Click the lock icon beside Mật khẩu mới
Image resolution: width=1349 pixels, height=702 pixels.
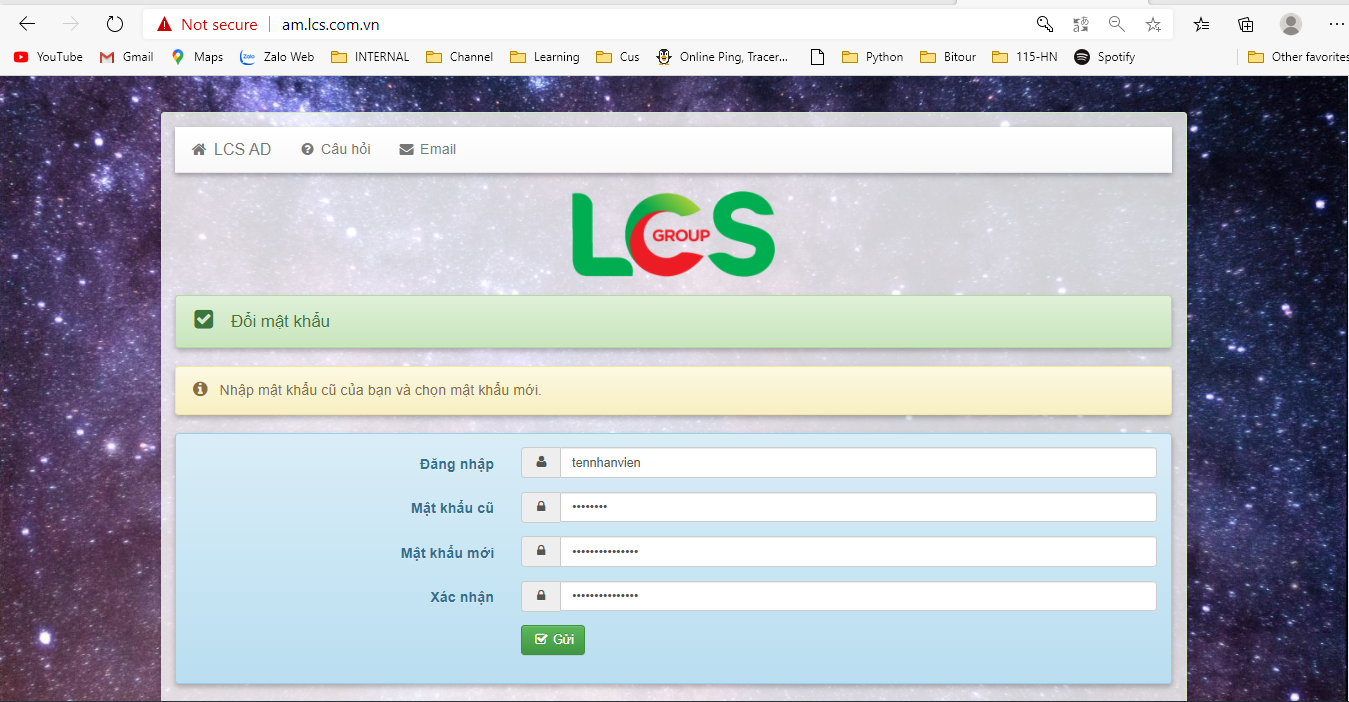point(541,551)
